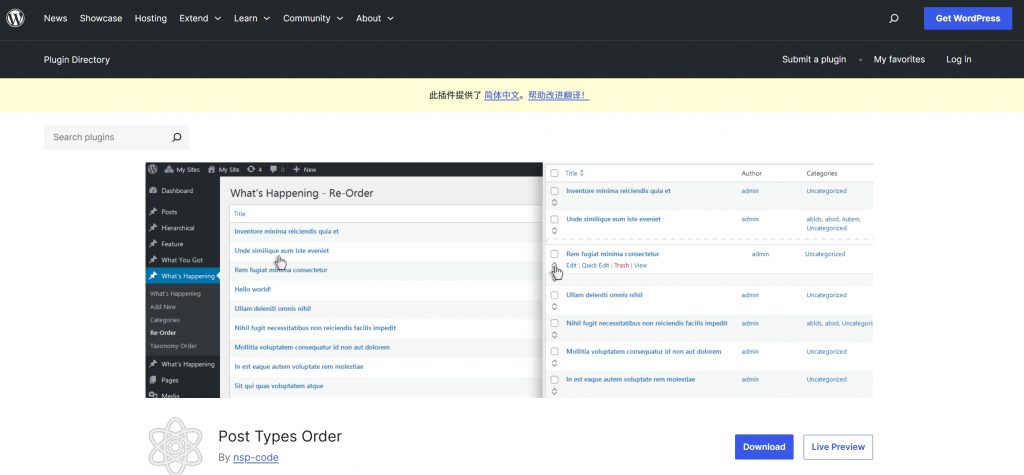The image size is (1024, 475).
Task: Click the WordPress logo icon
Action: (x=15, y=18)
